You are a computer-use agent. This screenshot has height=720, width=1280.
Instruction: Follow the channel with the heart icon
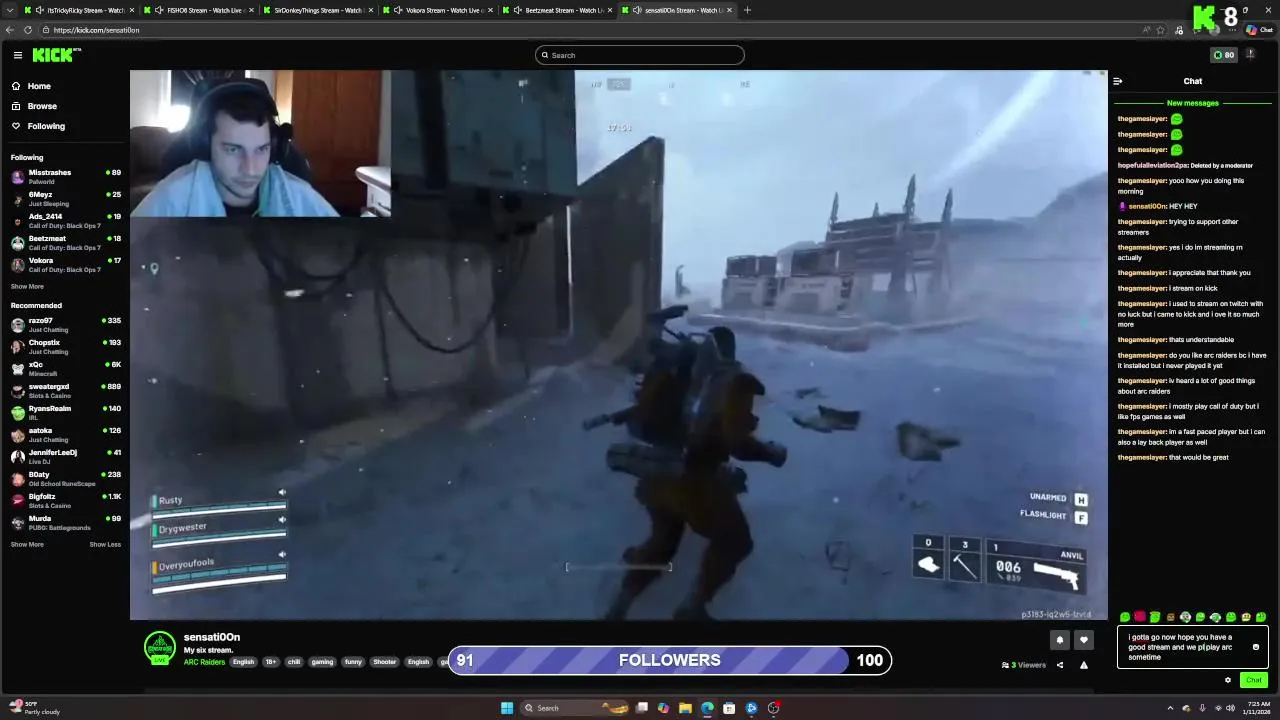1083,640
